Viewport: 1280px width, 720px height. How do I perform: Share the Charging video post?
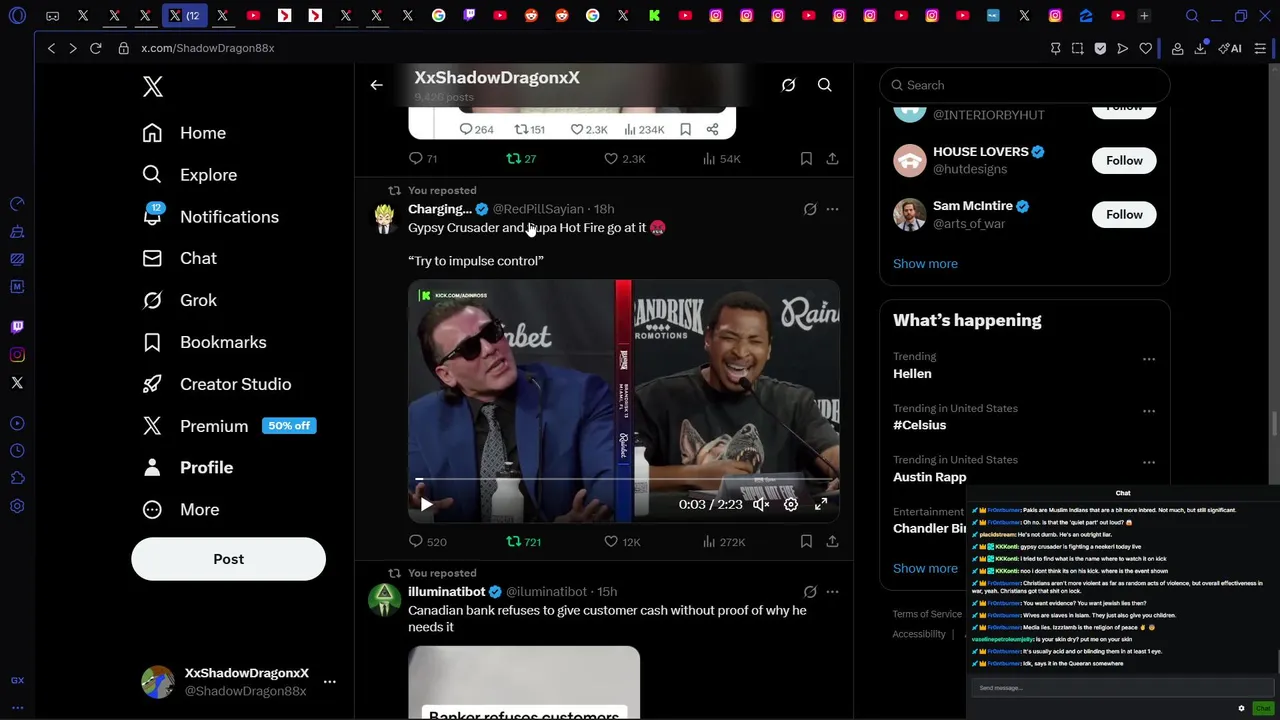coord(832,542)
